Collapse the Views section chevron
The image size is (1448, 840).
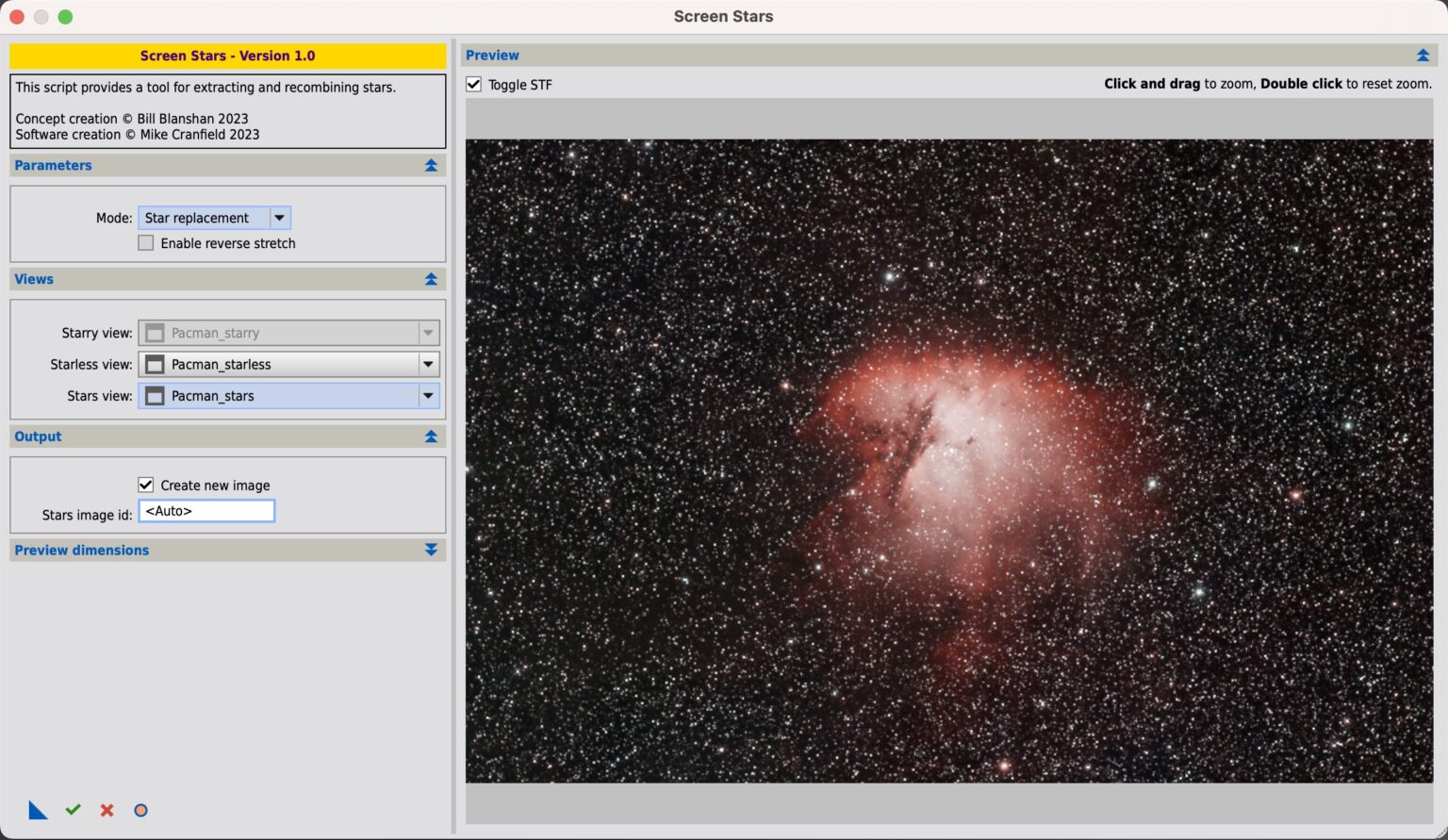pyautogui.click(x=432, y=279)
